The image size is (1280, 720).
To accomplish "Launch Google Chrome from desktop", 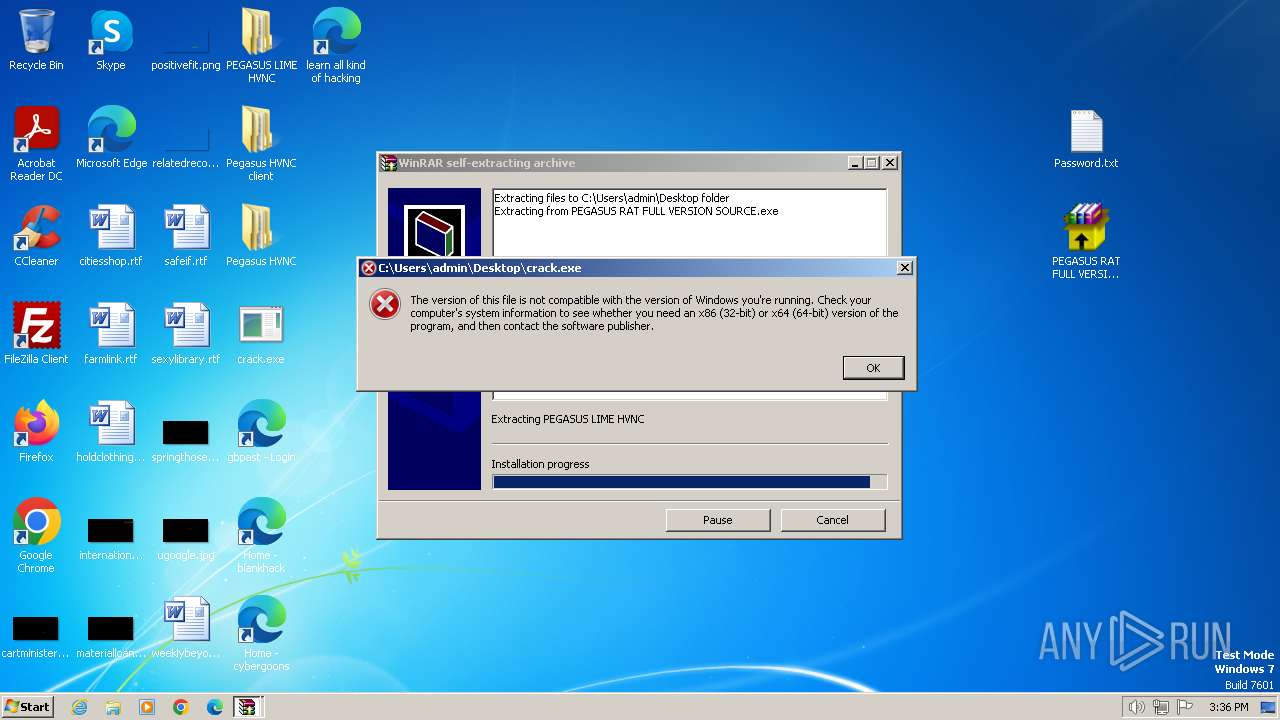I will 36,536.
